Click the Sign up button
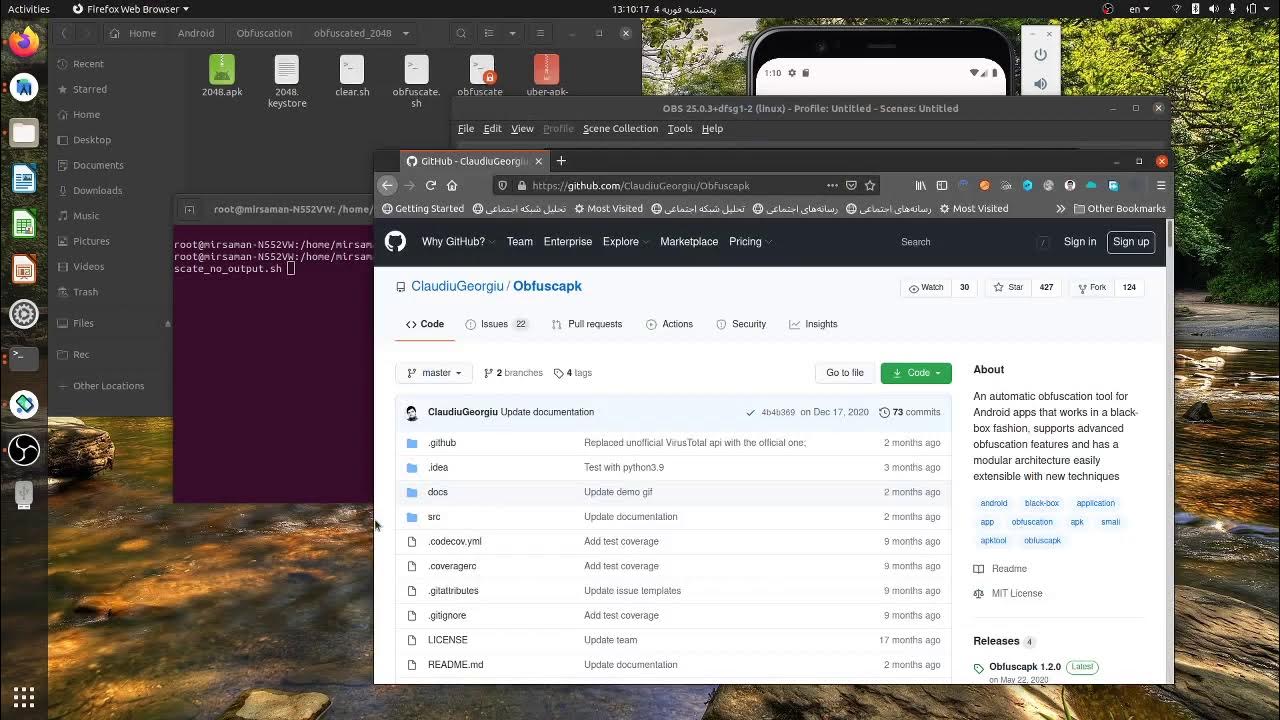This screenshot has height=720, width=1280. (1131, 242)
